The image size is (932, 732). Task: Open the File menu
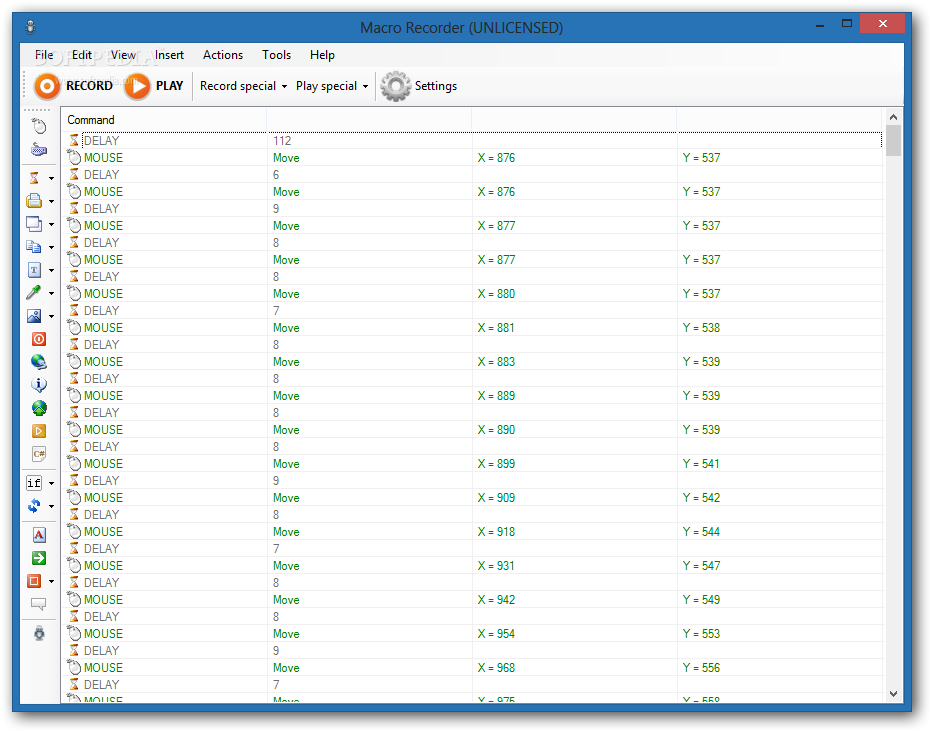44,55
